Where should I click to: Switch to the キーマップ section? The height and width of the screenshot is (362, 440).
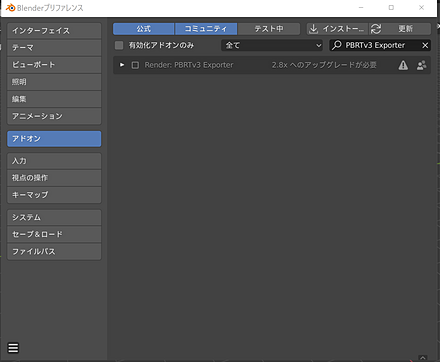click(x=54, y=195)
